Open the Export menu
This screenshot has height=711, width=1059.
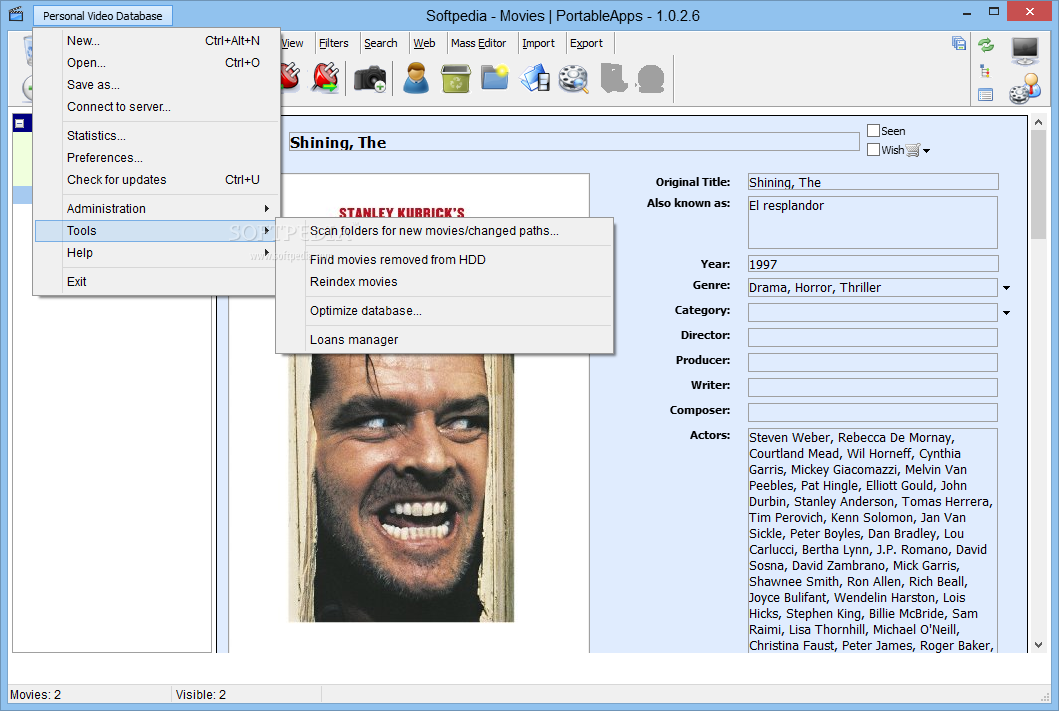pos(586,43)
